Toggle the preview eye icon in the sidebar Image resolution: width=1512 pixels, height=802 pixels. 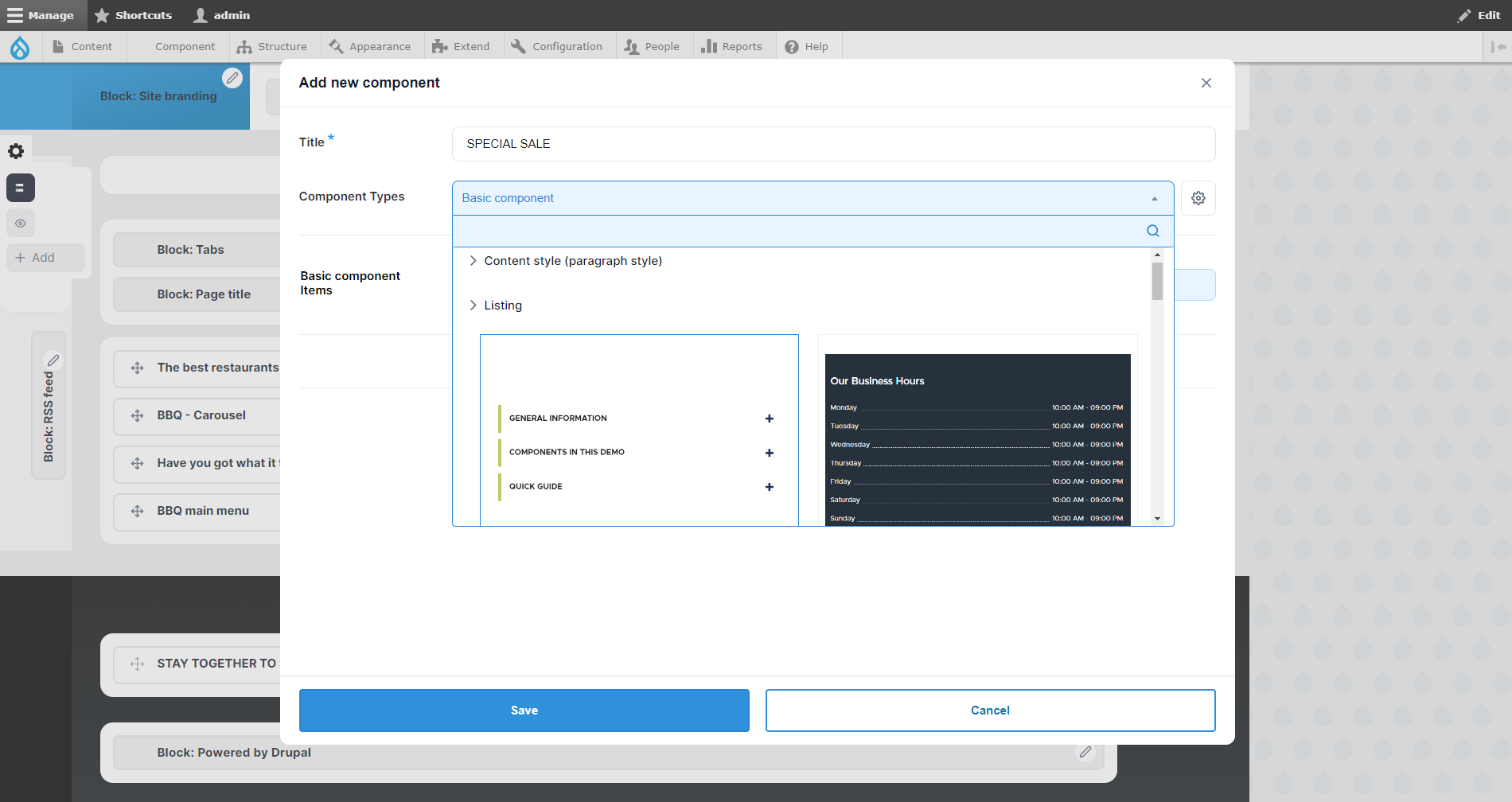(x=21, y=224)
